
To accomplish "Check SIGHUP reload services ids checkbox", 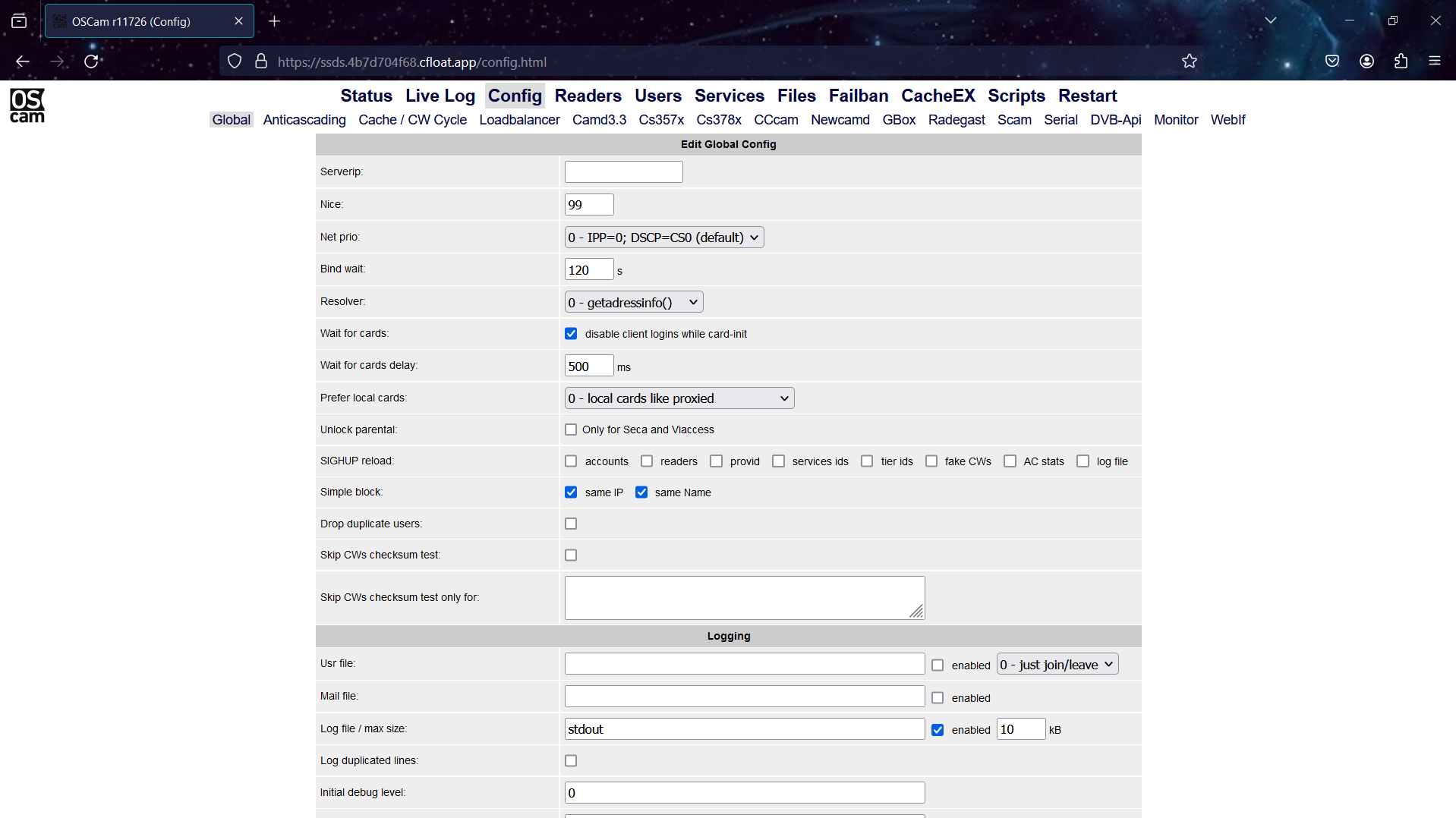I will click(x=778, y=461).
